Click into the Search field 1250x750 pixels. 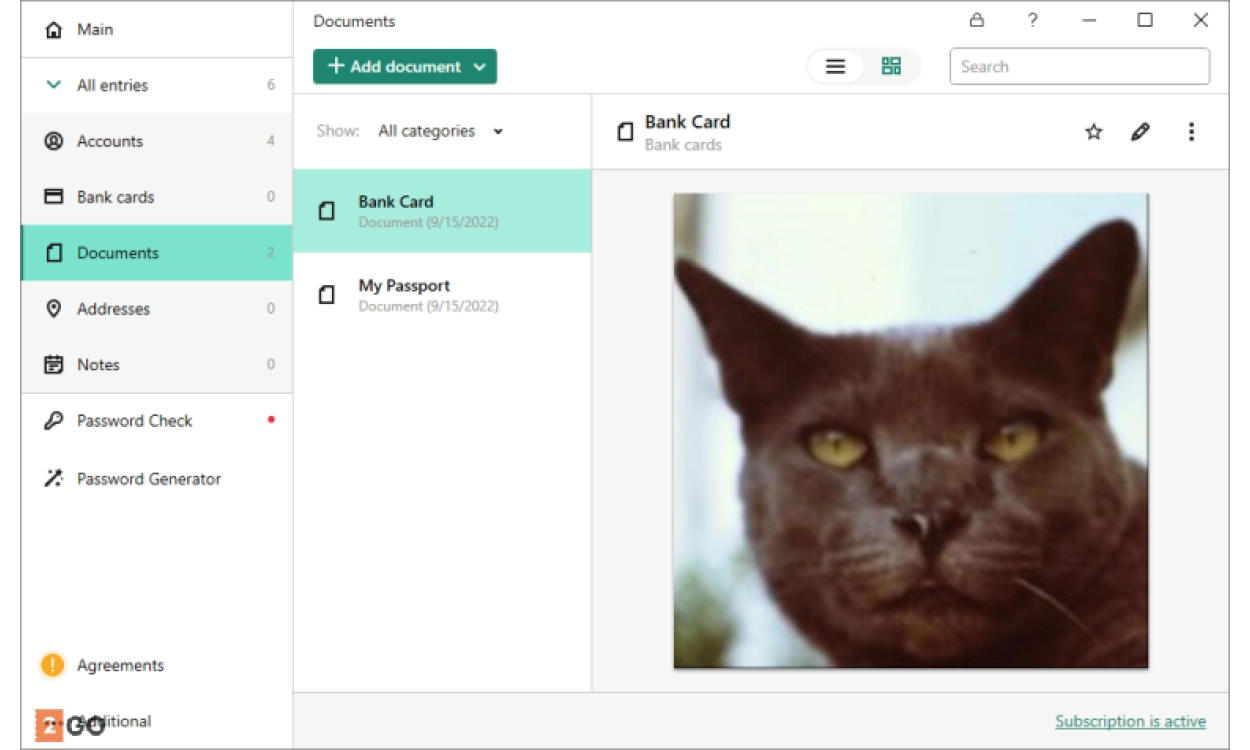point(1079,67)
